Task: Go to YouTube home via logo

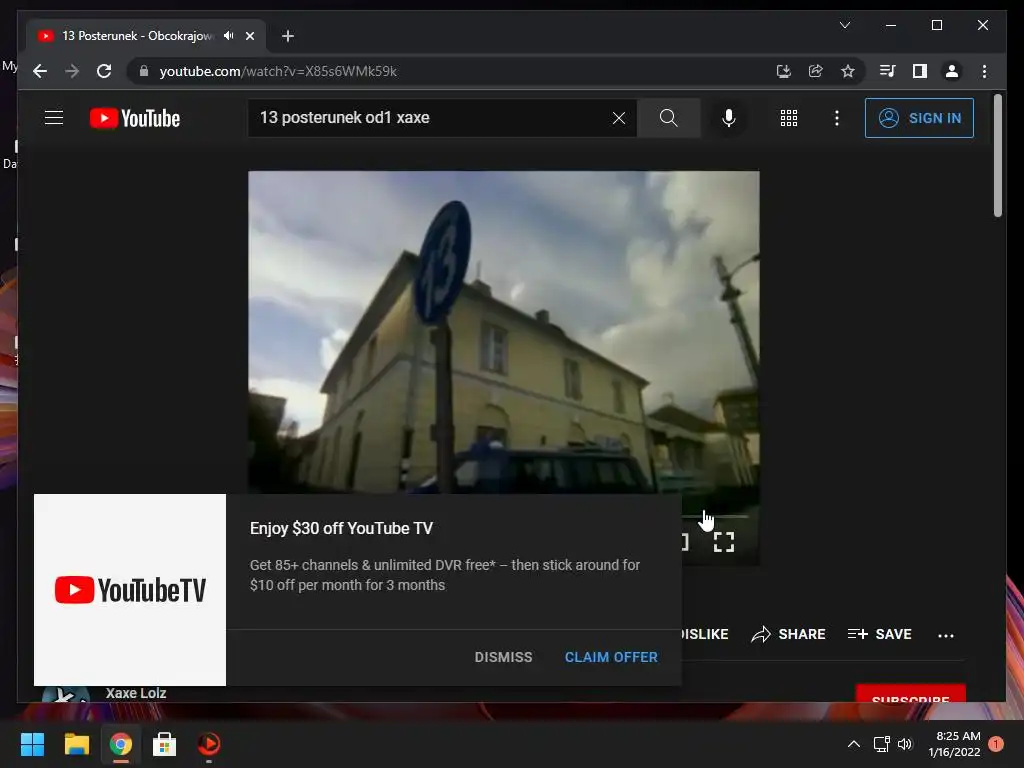Action: point(135,118)
